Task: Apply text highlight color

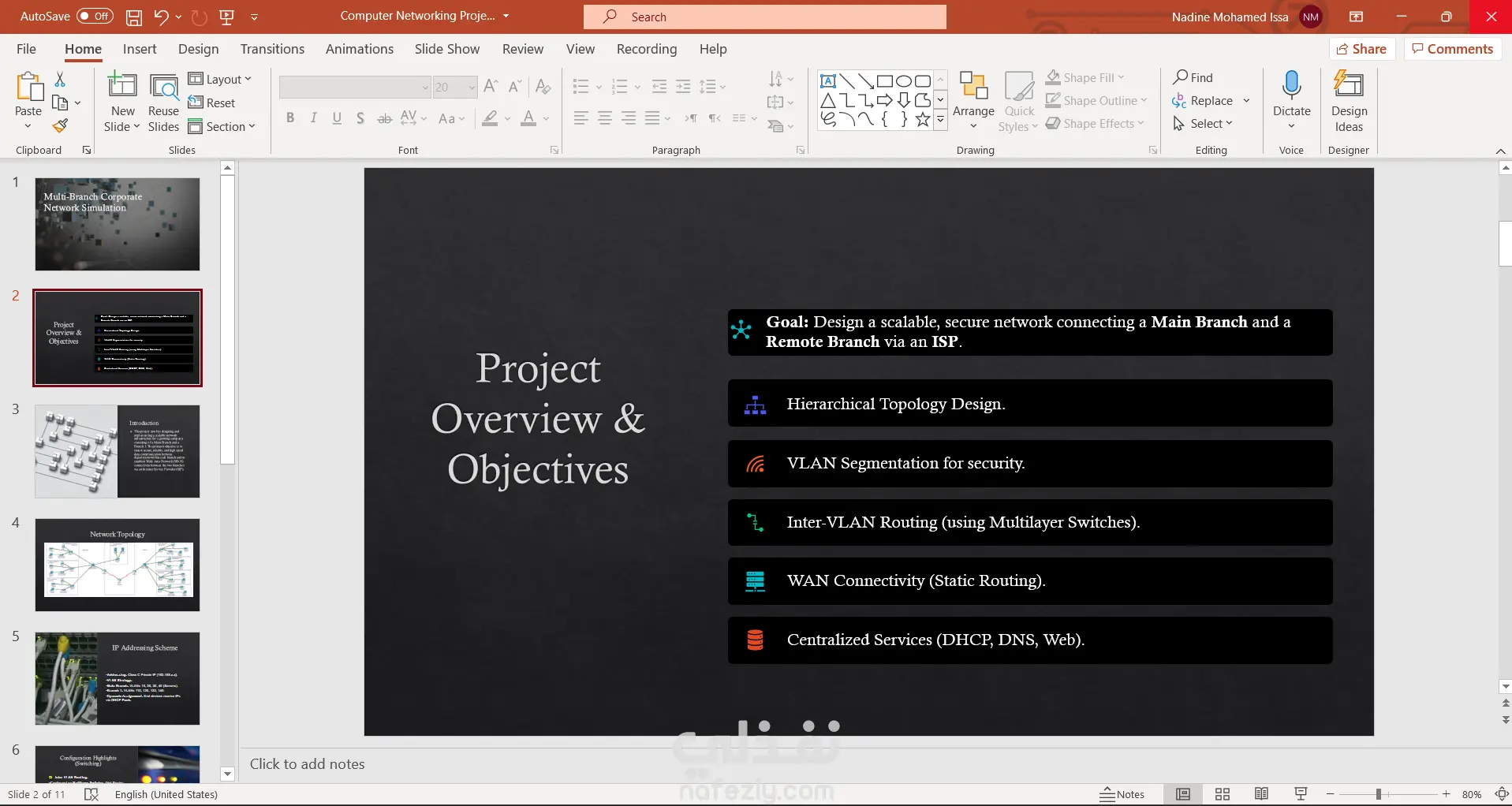Action: (491, 118)
